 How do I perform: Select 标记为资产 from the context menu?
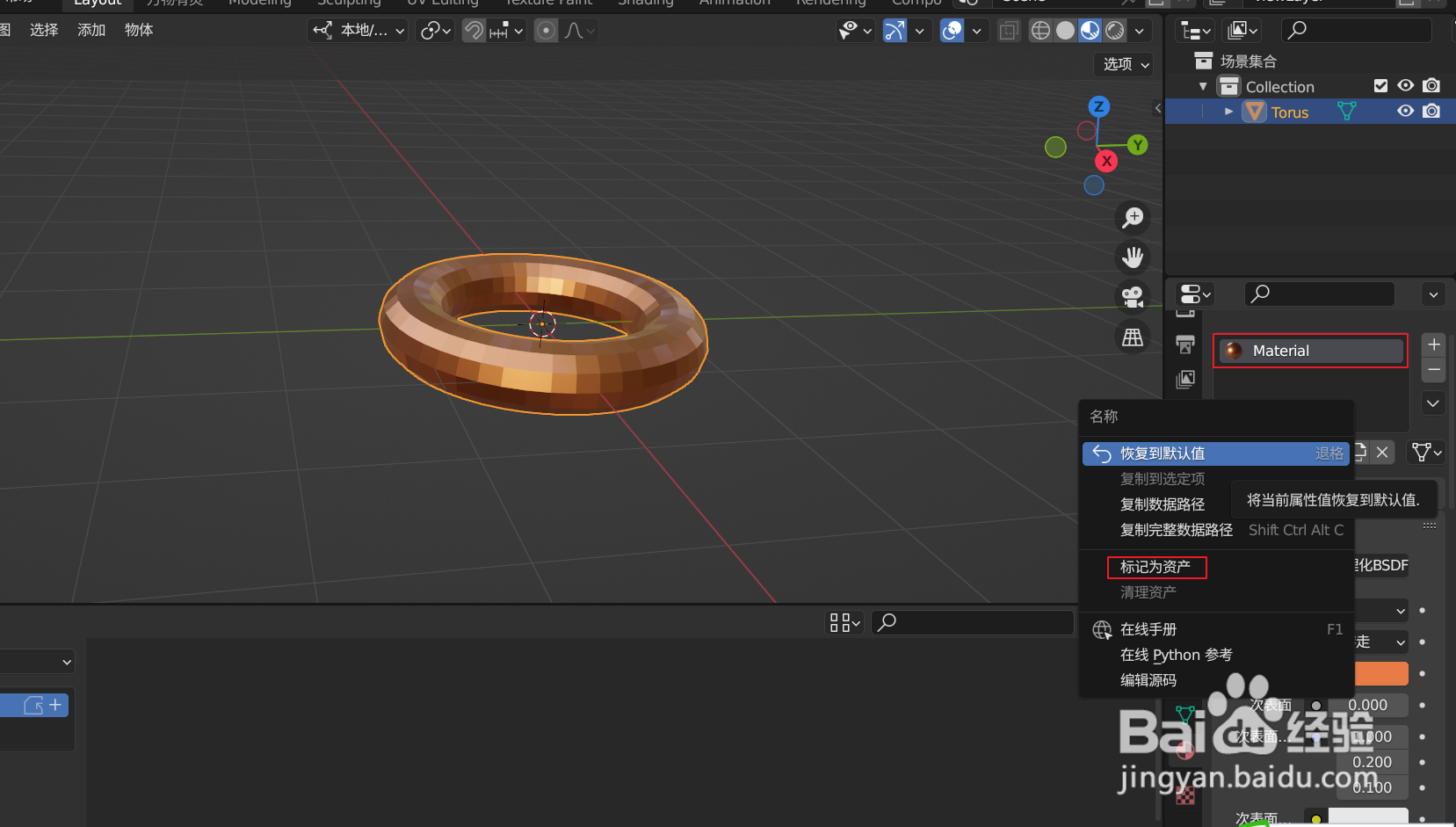(1155, 567)
